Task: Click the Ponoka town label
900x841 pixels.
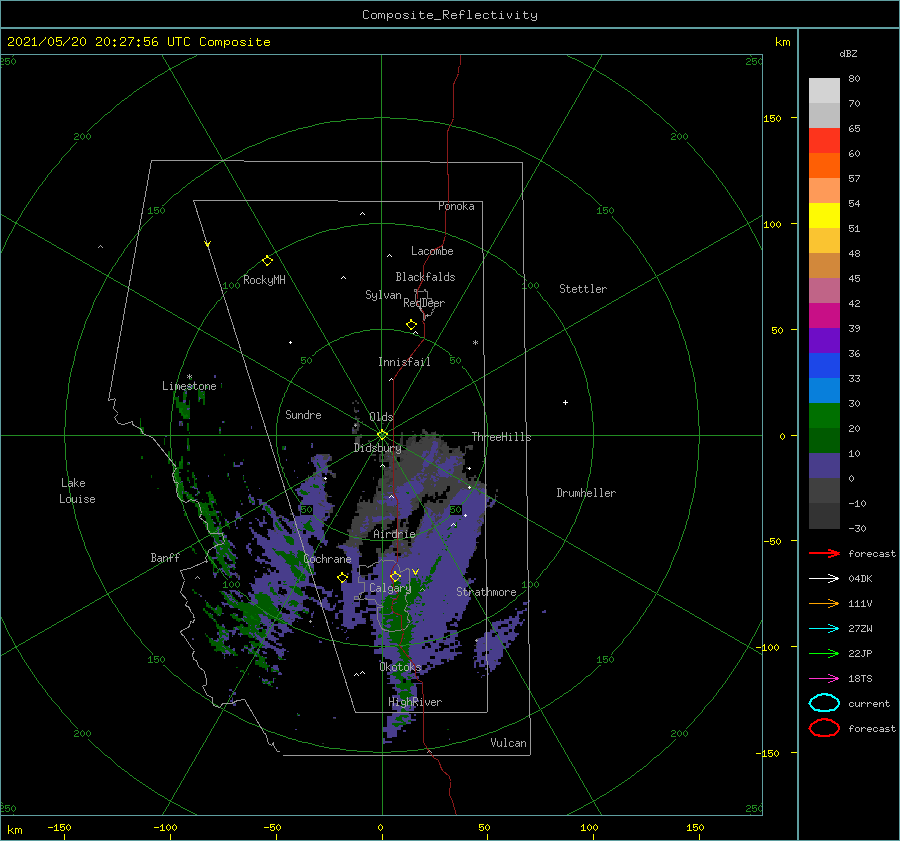Action: point(456,206)
